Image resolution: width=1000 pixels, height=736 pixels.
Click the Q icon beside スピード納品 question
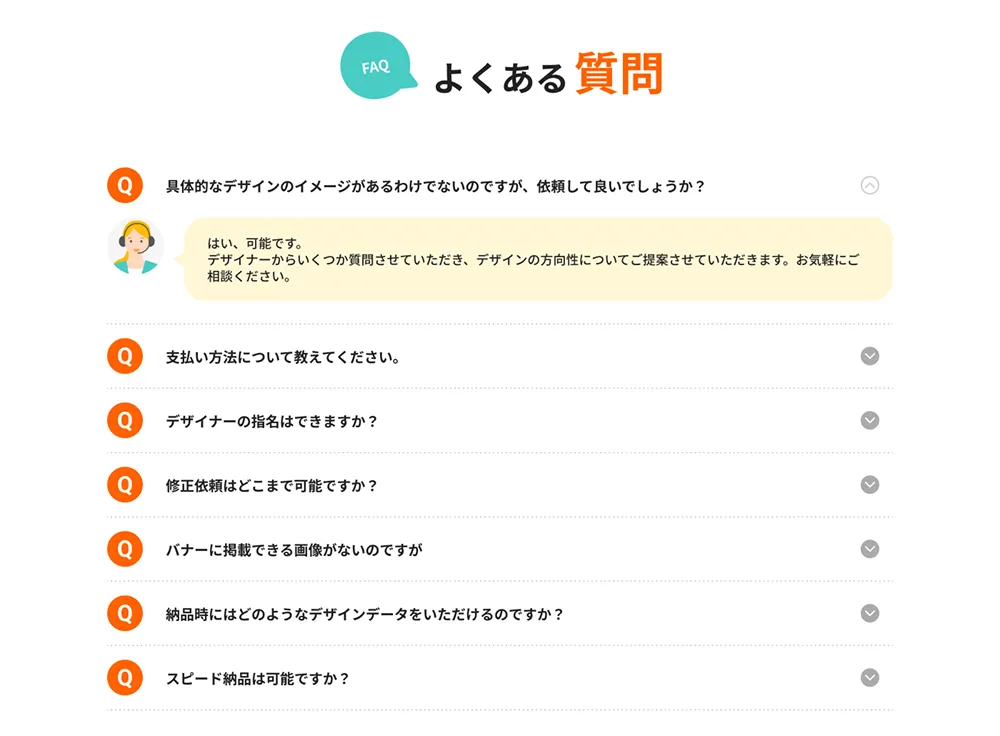[x=125, y=677]
